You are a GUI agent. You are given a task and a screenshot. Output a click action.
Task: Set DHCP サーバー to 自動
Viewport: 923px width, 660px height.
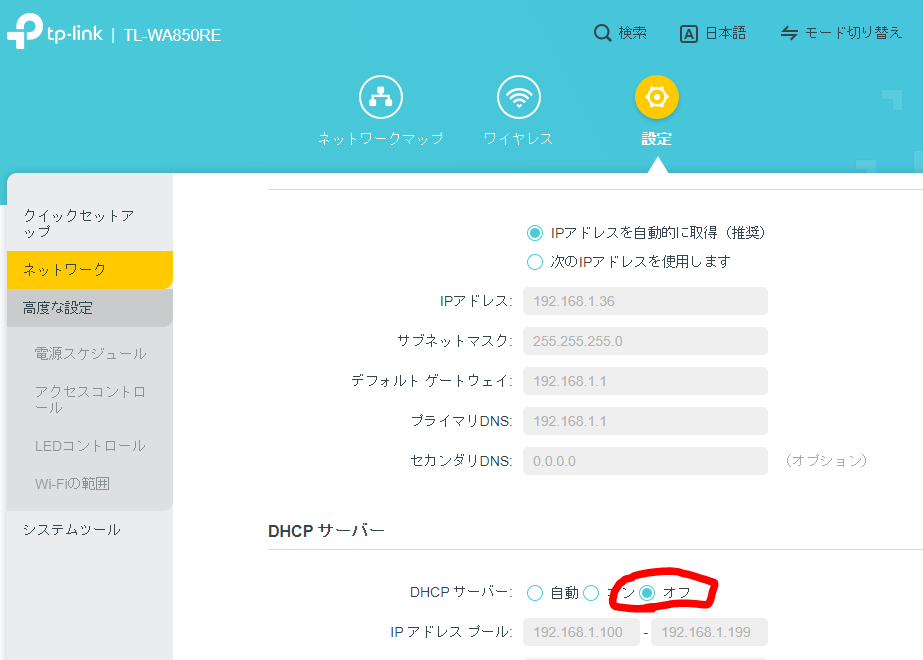click(534, 593)
